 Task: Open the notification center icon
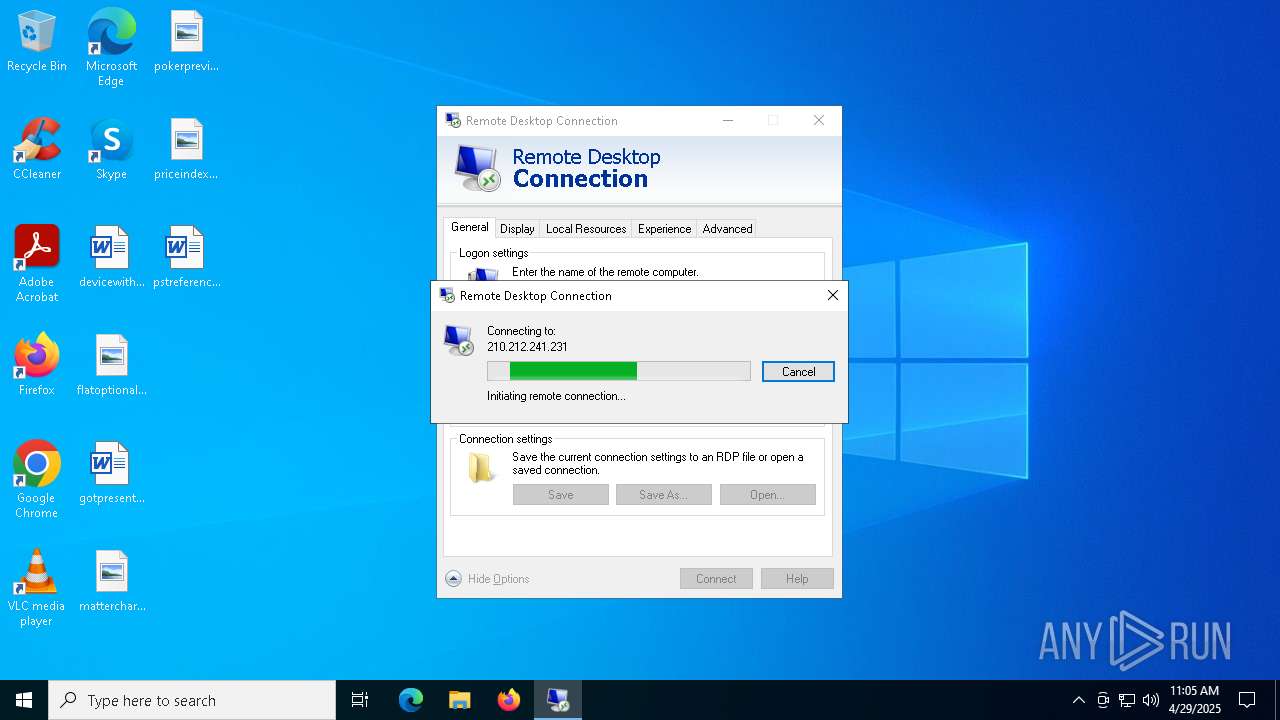(1247, 700)
